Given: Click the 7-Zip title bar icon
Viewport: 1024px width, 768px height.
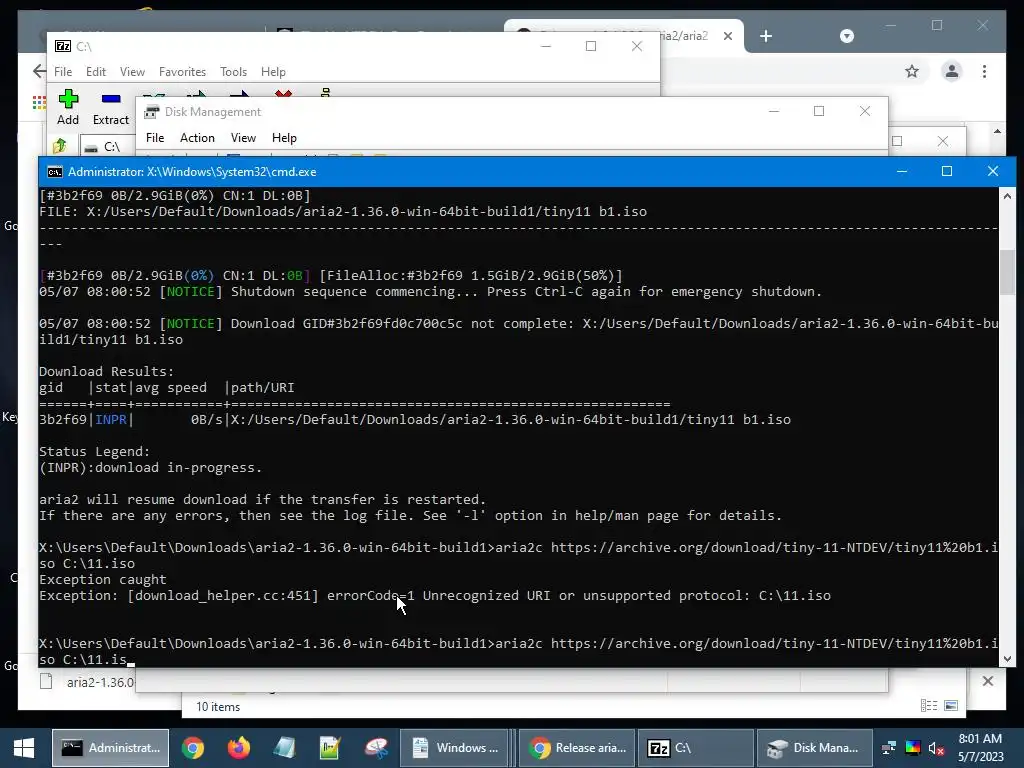Looking at the screenshot, I should 63,46.
